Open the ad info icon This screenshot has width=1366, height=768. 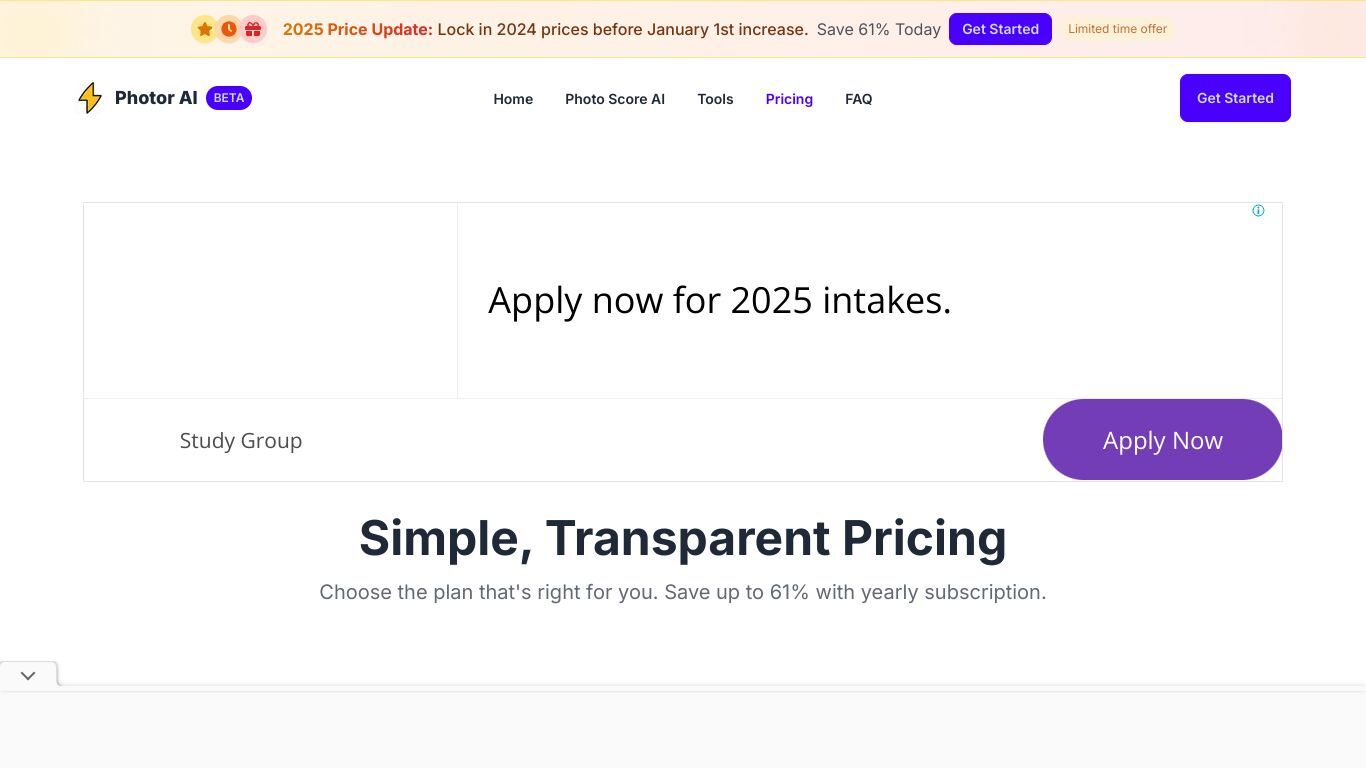[x=1258, y=211]
